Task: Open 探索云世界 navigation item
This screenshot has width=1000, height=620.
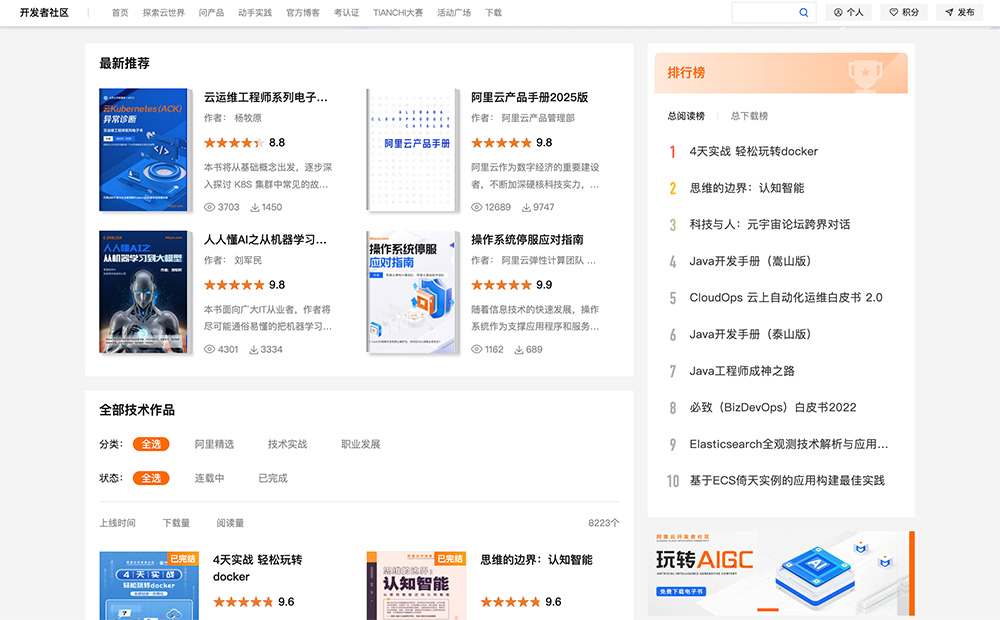Action: (x=163, y=13)
